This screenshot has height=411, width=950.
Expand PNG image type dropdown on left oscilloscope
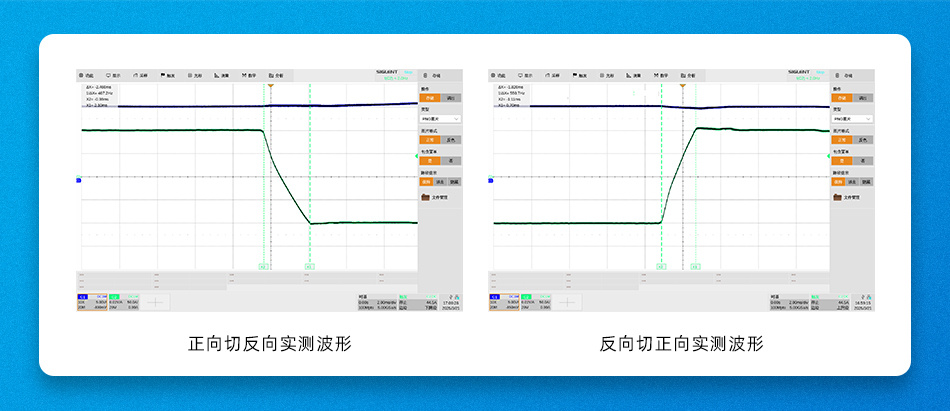[x=440, y=119]
